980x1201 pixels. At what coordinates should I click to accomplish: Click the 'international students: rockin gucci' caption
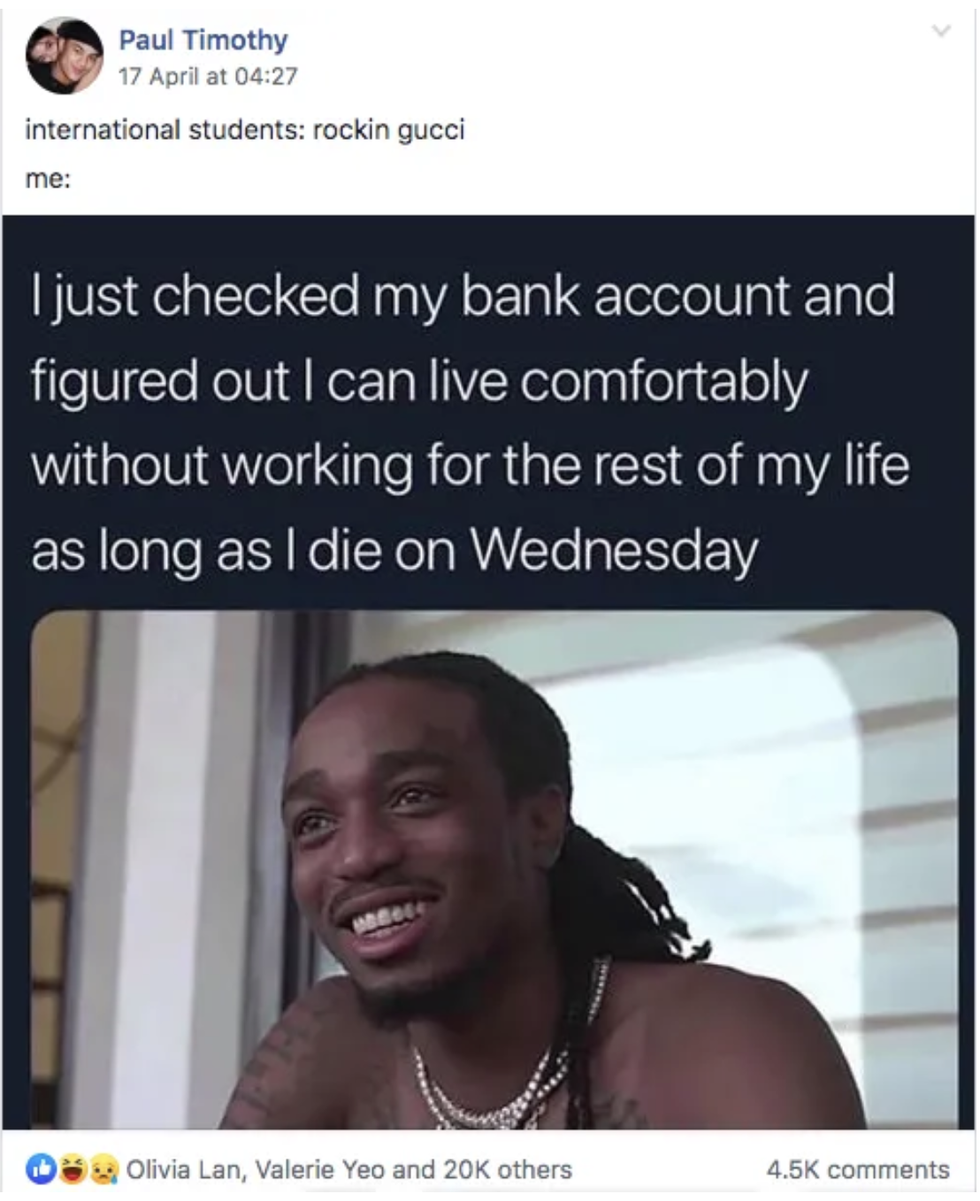[x=243, y=131]
